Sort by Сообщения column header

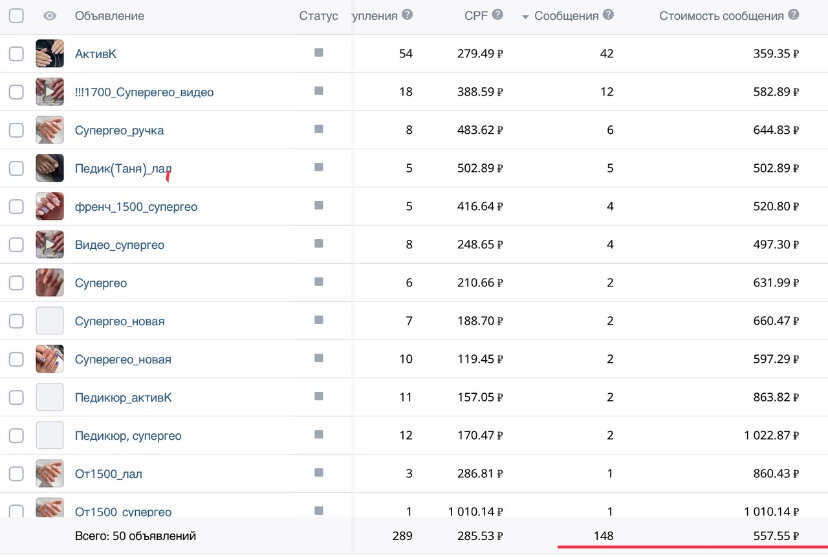tap(566, 16)
